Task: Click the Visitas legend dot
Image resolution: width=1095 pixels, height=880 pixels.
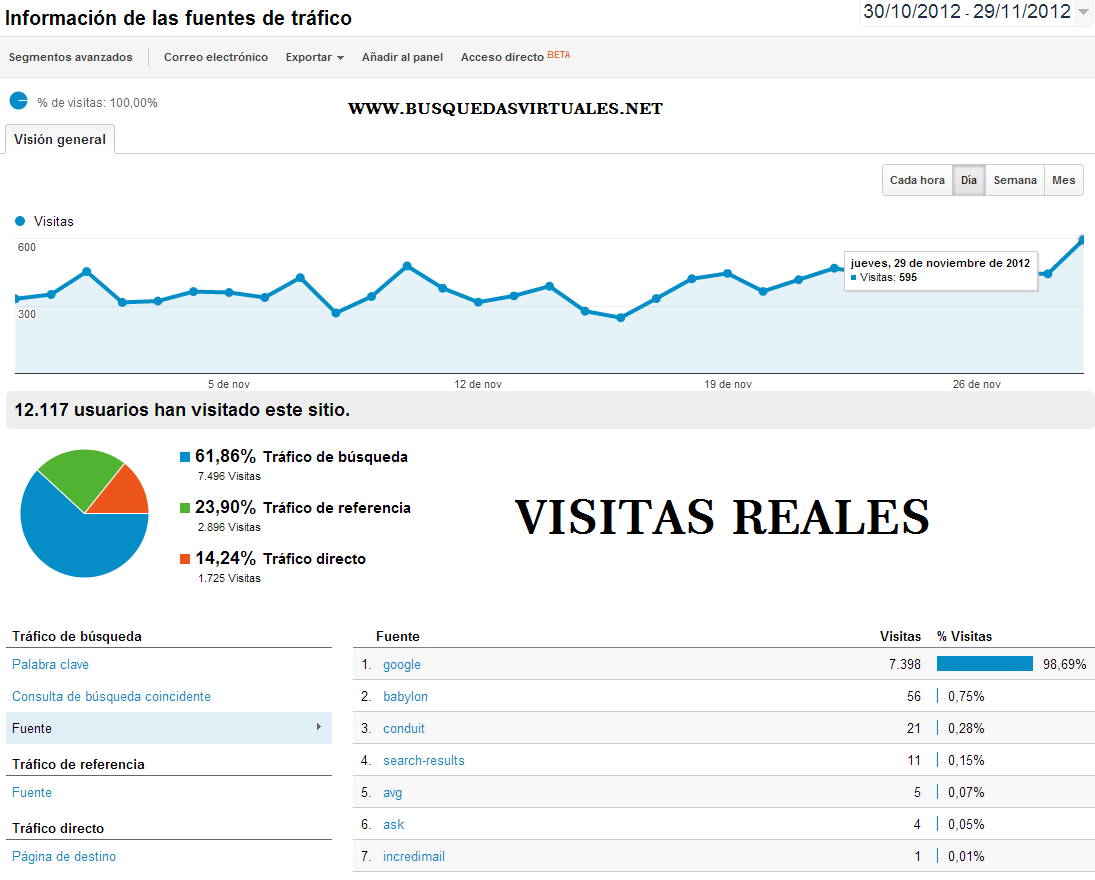Action: (x=20, y=221)
